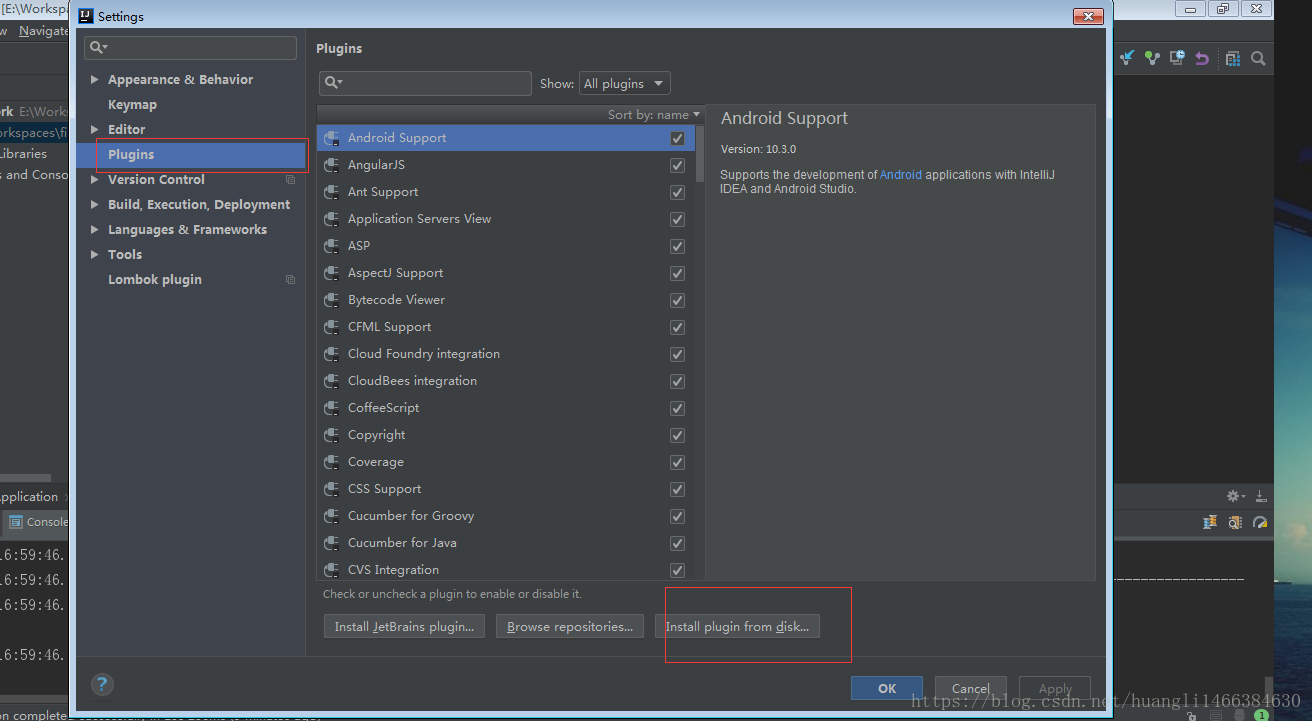Click the Search Everywhere magnifier icon
This screenshot has height=721, width=1312.
1259,58
